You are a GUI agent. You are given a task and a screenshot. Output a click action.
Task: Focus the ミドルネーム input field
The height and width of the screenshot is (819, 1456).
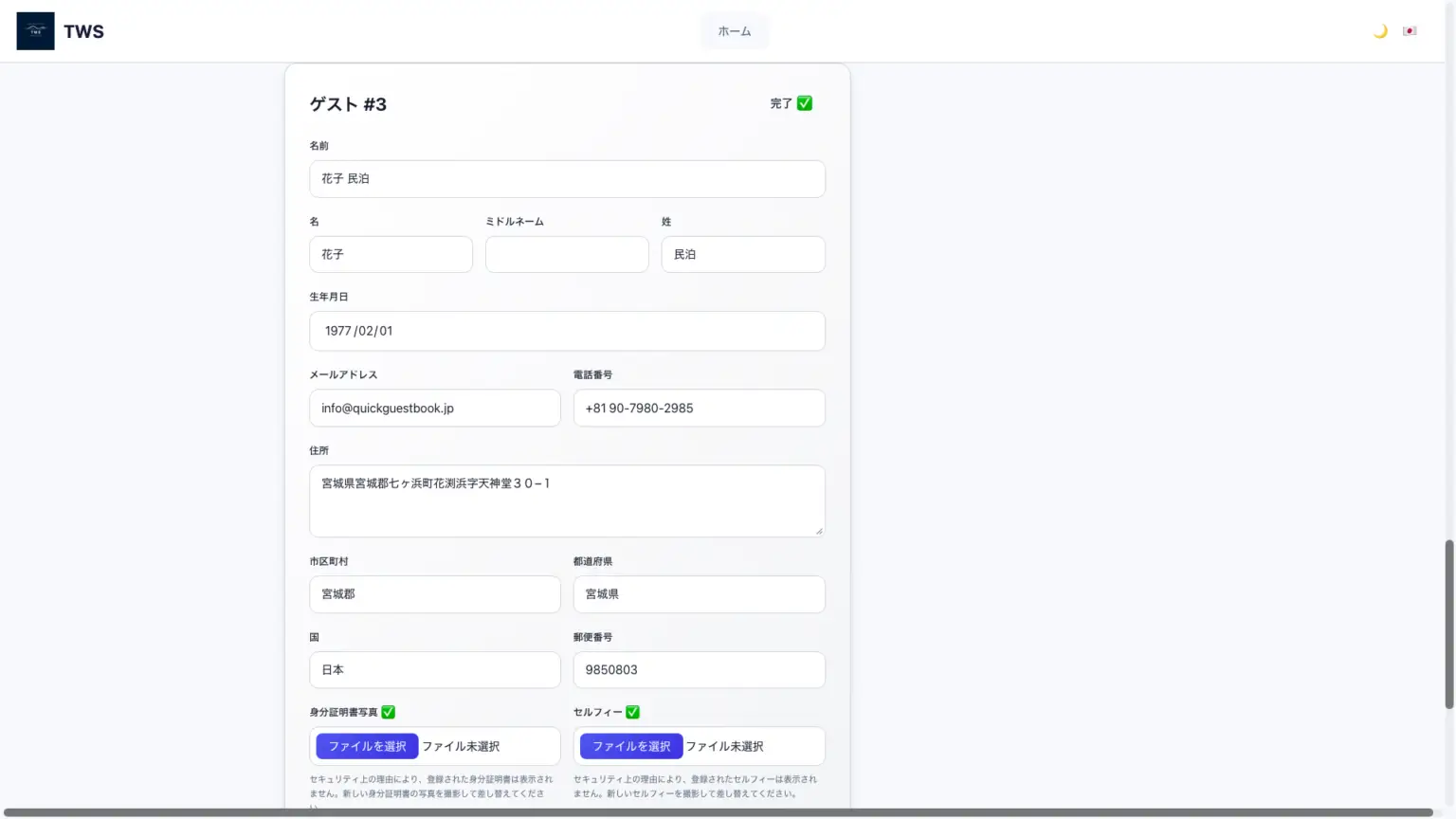pos(567,254)
